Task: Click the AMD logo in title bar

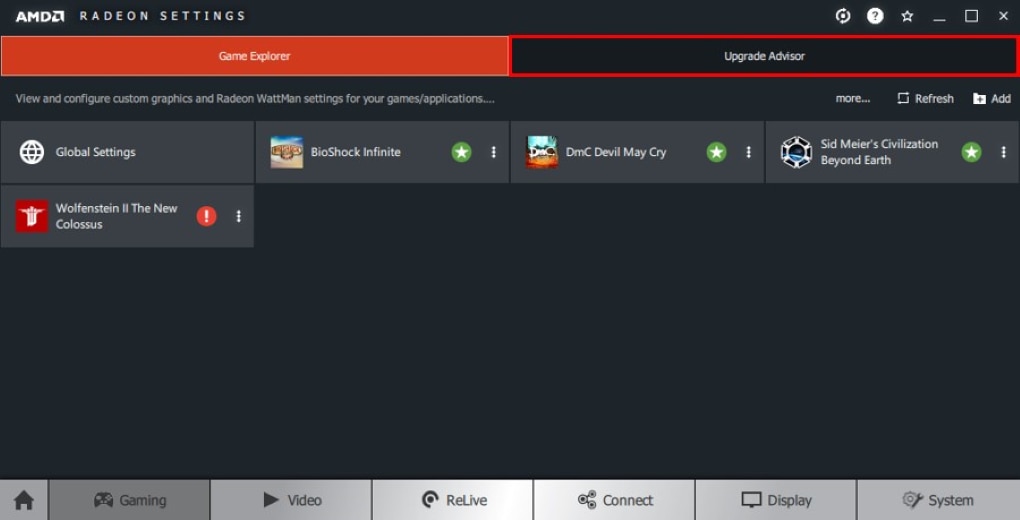Action: 40,16
